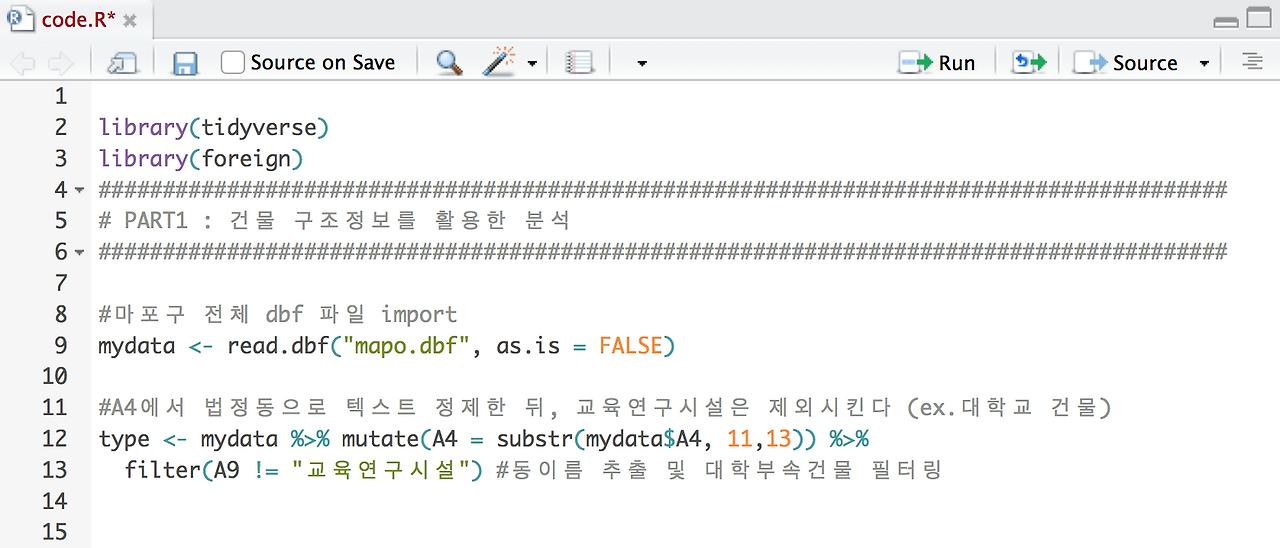
Task: Click on substr function call
Action: pyautogui.click(x=535, y=439)
